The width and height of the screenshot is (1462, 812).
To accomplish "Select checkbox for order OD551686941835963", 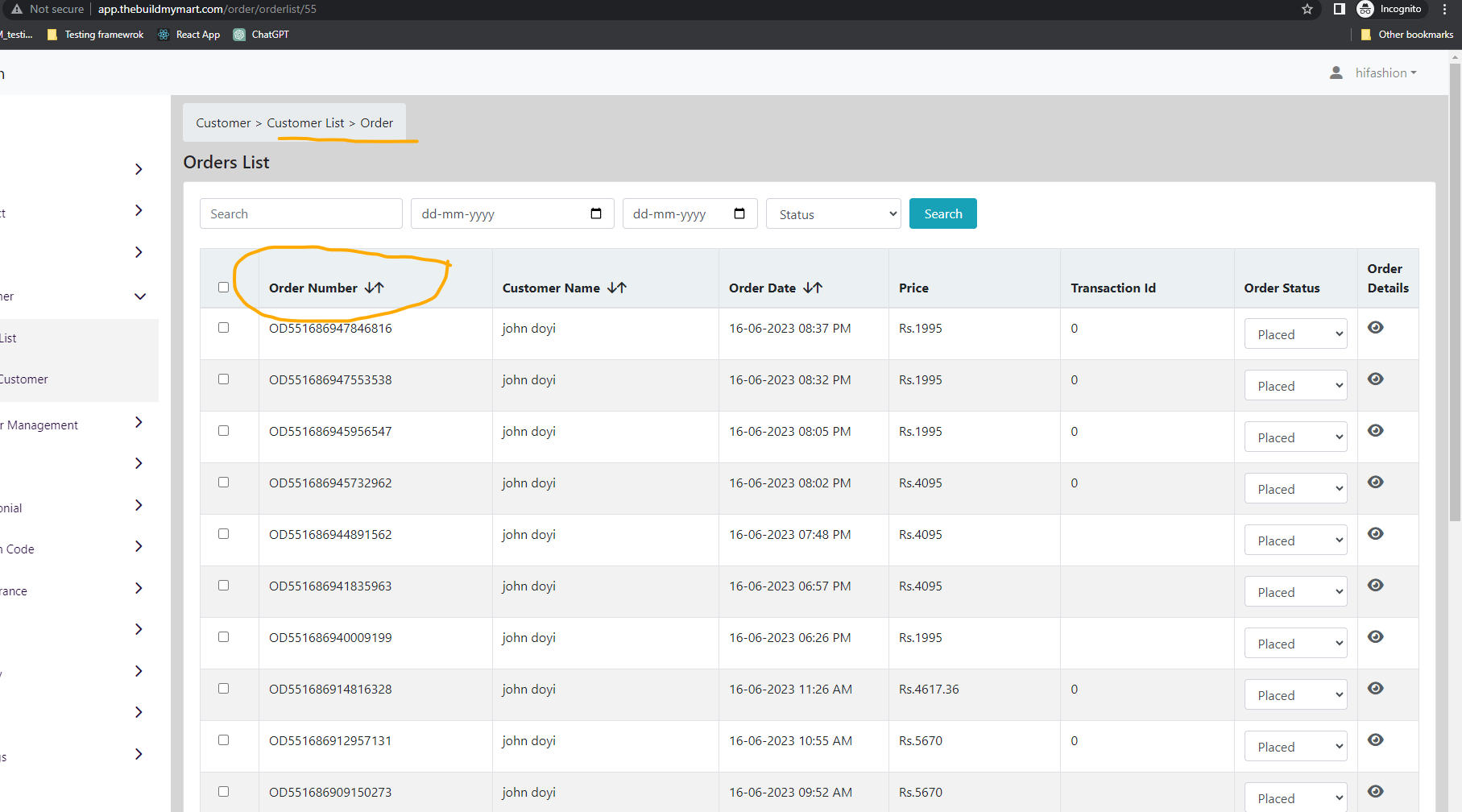I will [224, 586].
